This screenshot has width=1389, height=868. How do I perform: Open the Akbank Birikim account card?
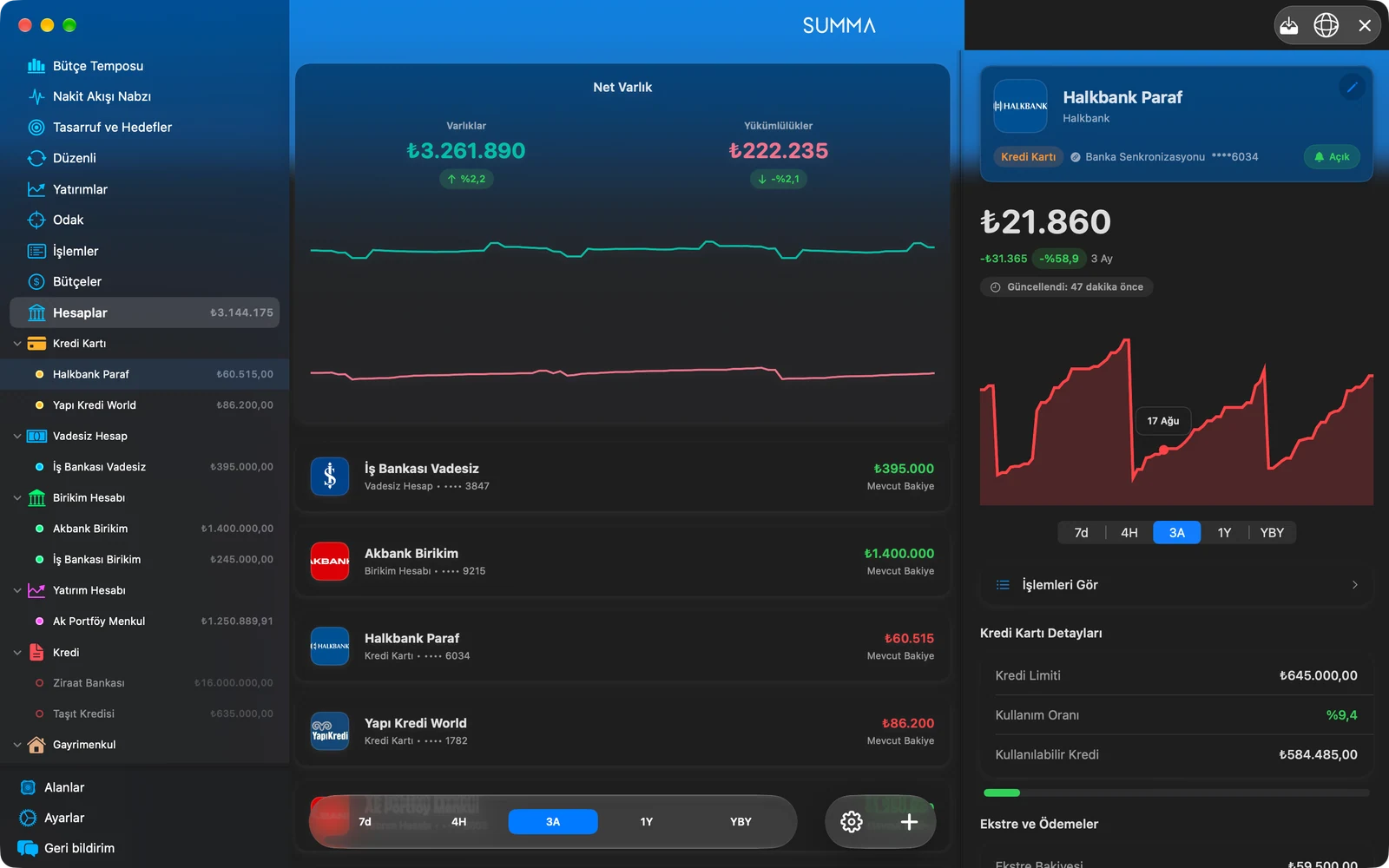622,562
